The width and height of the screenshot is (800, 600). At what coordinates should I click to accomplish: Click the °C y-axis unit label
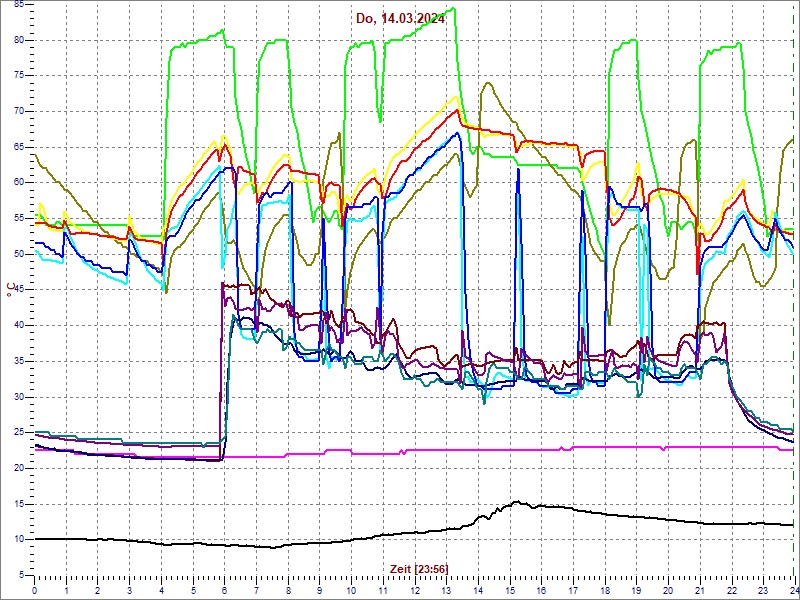tap(11, 290)
